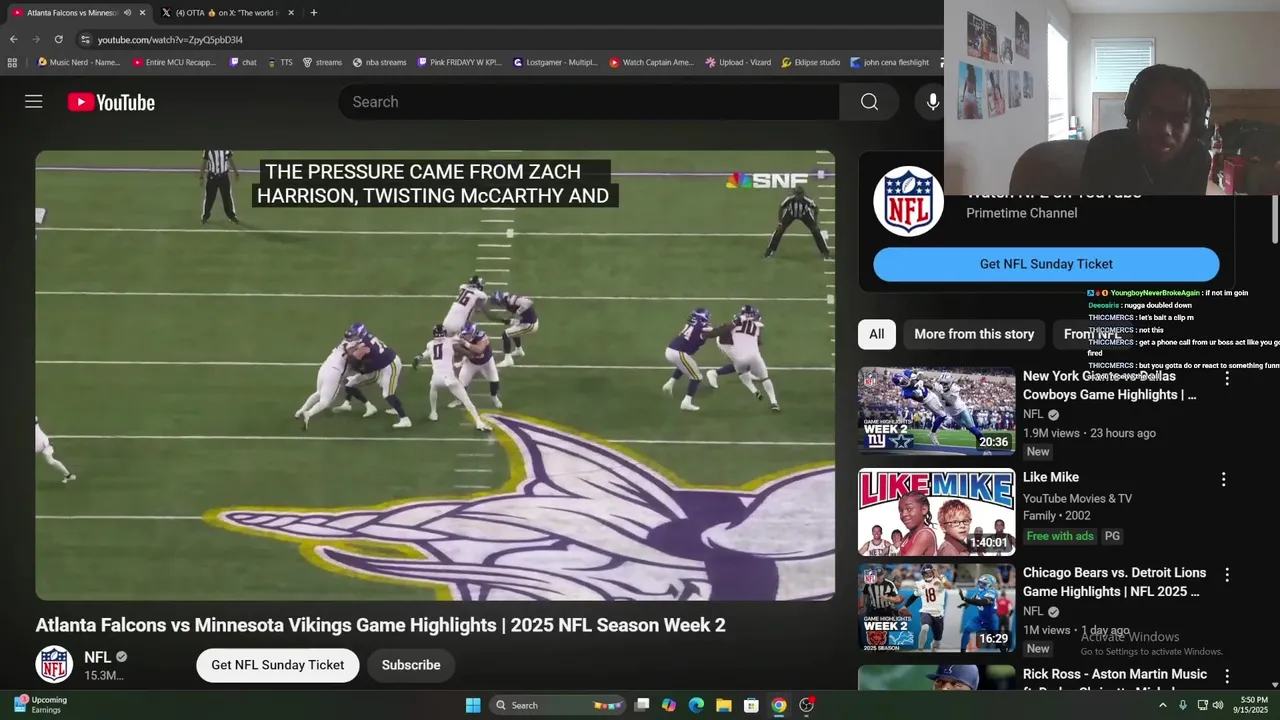Select the All filter chip
The width and height of the screenshot is (1280, 720).
tap(877, 334)
